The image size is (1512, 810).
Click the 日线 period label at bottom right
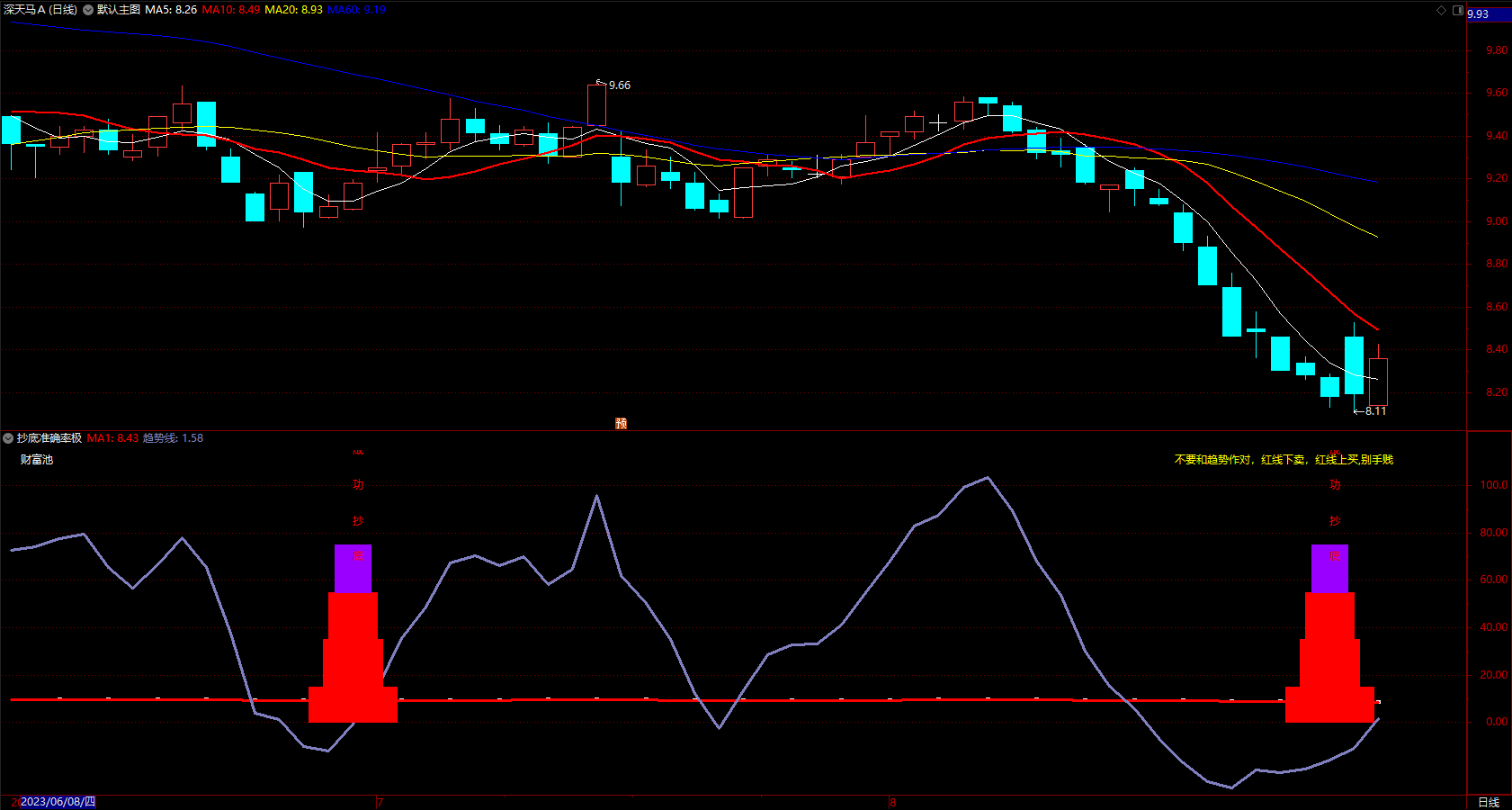[x=1489, y=802]
